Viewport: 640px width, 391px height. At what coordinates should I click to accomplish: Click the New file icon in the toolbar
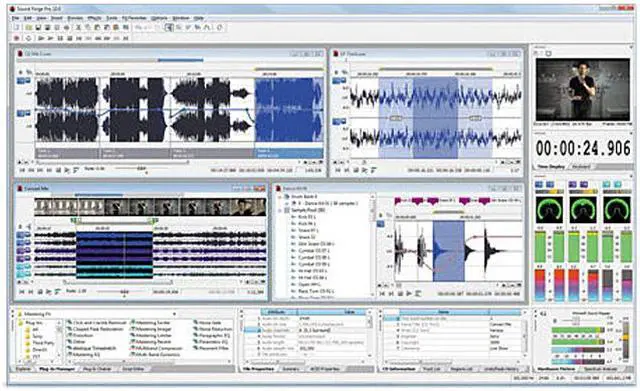coord(17,27)
